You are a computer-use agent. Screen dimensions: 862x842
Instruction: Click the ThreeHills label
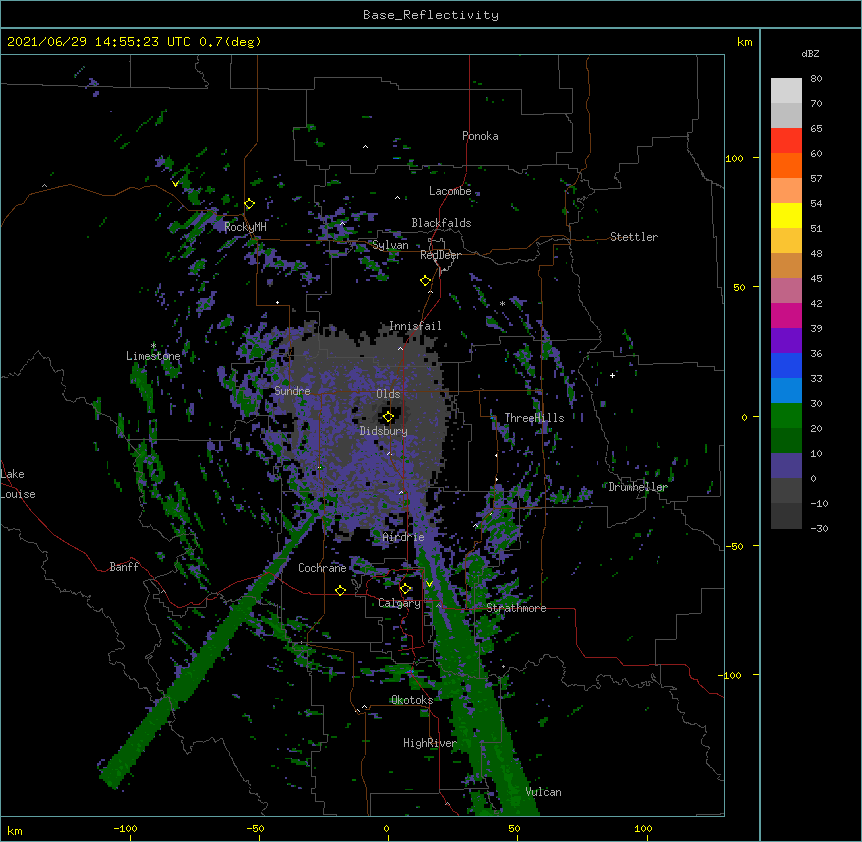(x=534, y=418)
